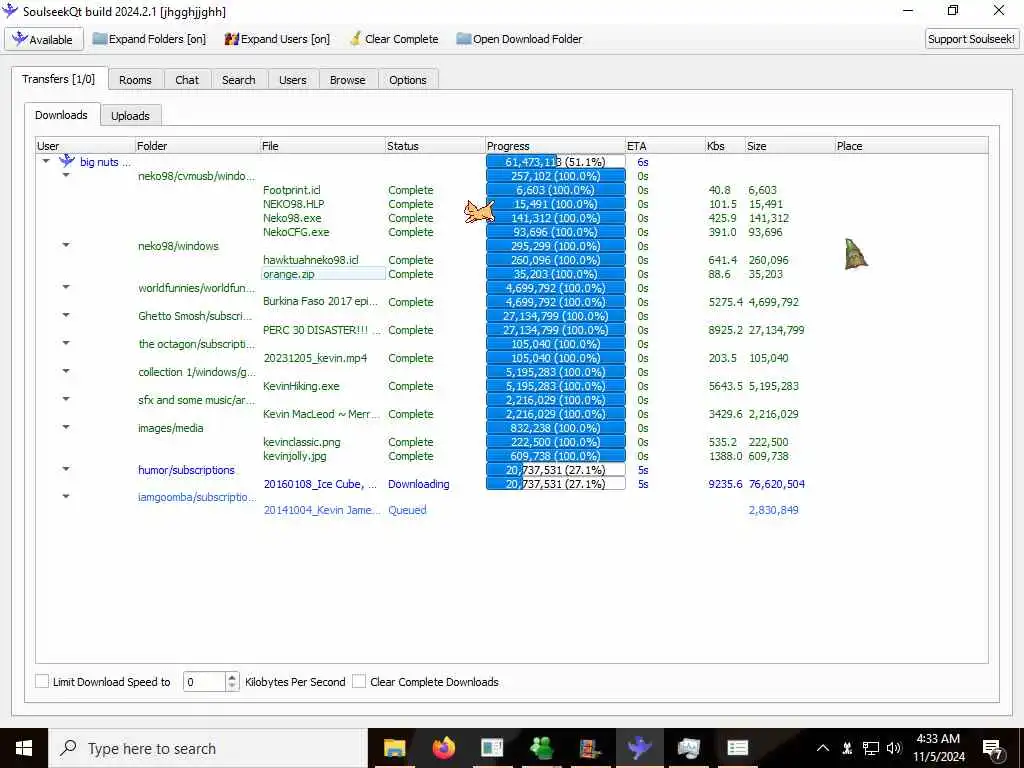This screenshot has height=768, width=1024.
Task: Switch to the Transfers [1/0] tab
Action: 59,79
